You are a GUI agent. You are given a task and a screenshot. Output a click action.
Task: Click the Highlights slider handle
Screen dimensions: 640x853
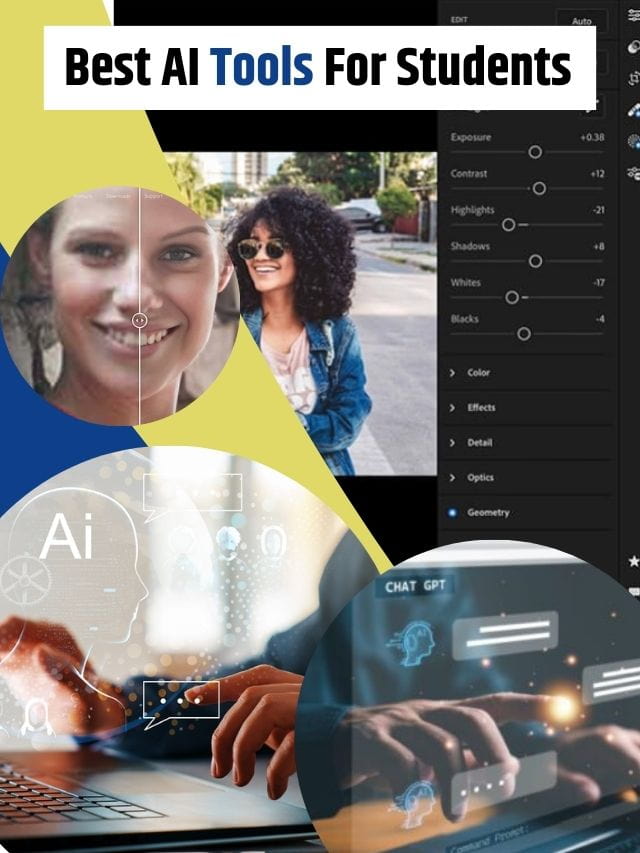pos(508,225)
